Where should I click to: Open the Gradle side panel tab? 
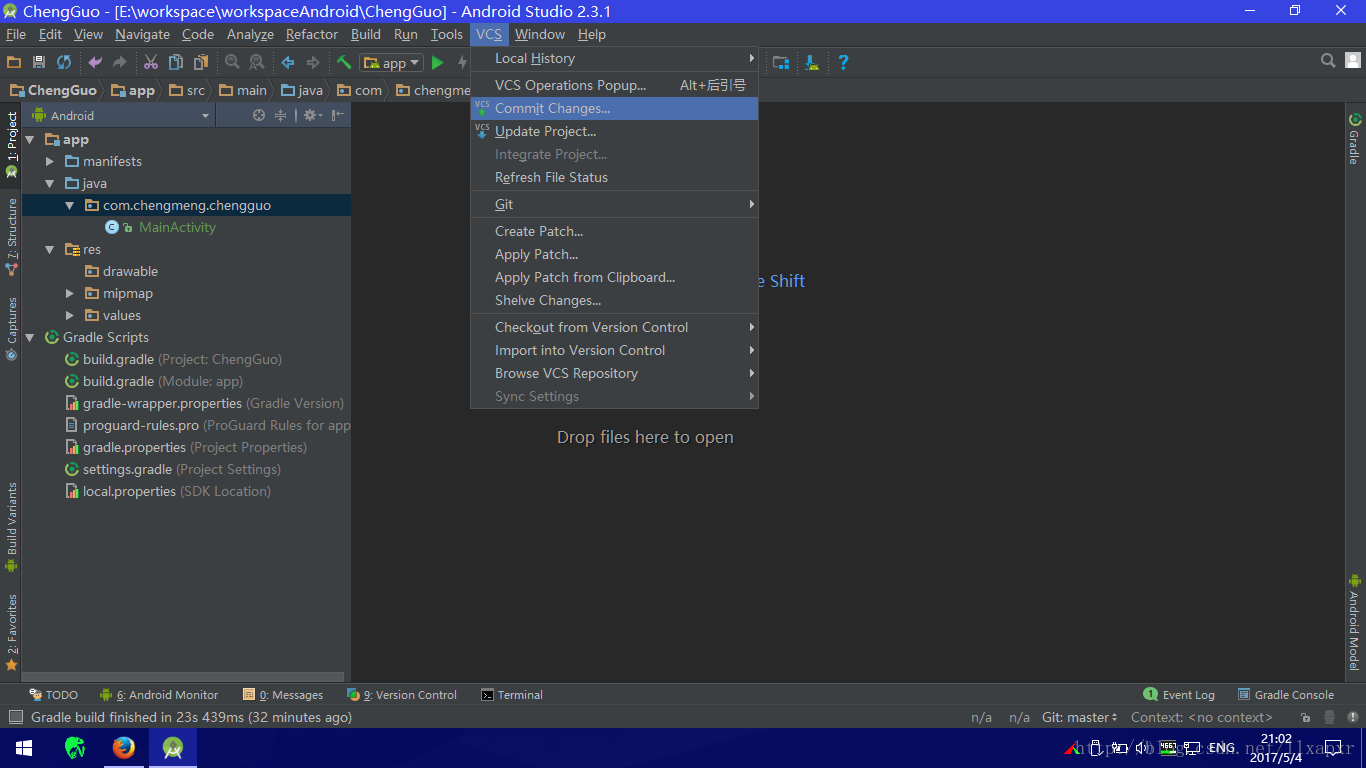click(1354, 139)
